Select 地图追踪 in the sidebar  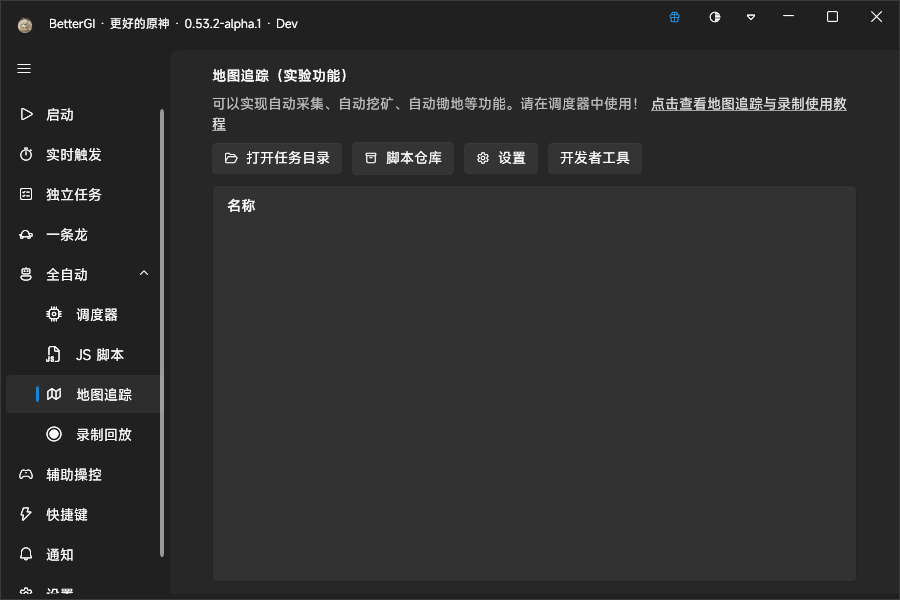pyautogui.click(x=83, y=394)
